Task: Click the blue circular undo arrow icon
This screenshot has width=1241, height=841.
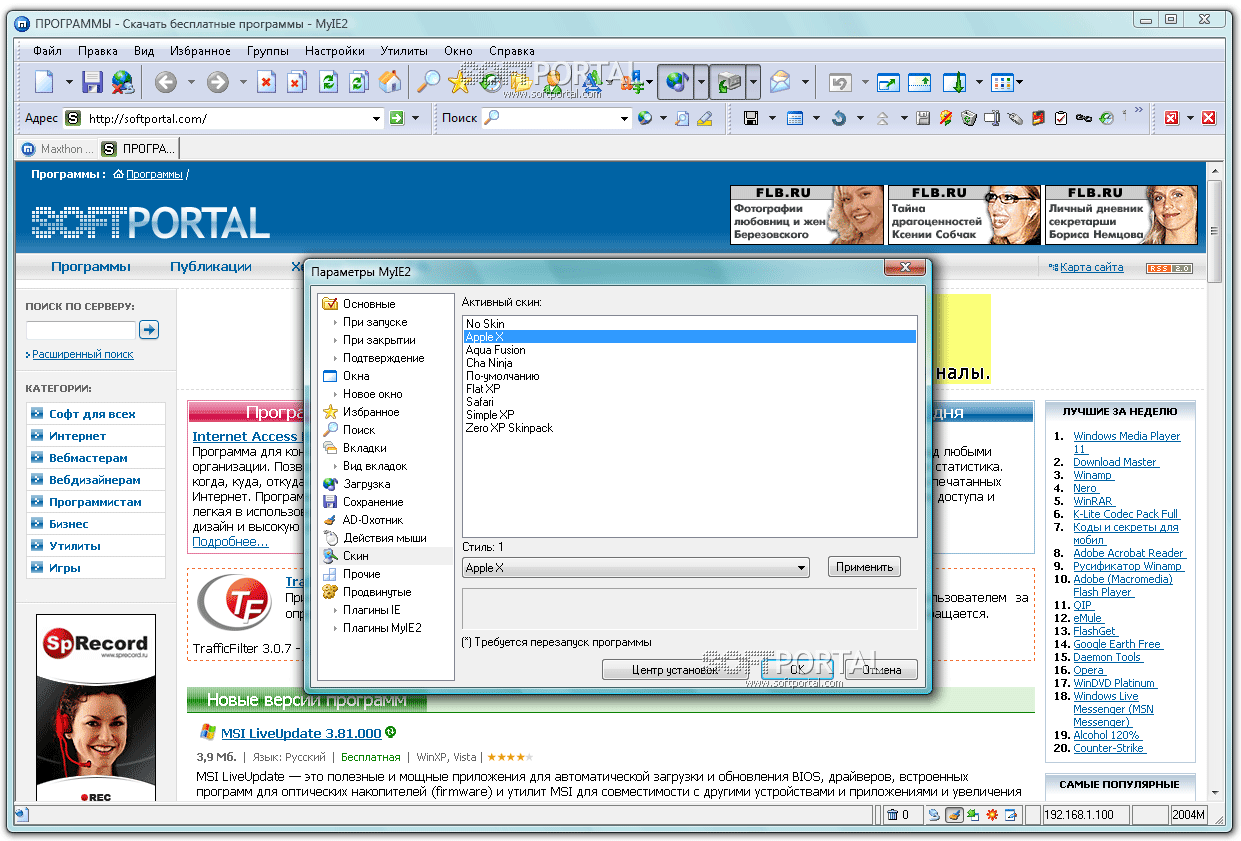Action: click(839, 118)
